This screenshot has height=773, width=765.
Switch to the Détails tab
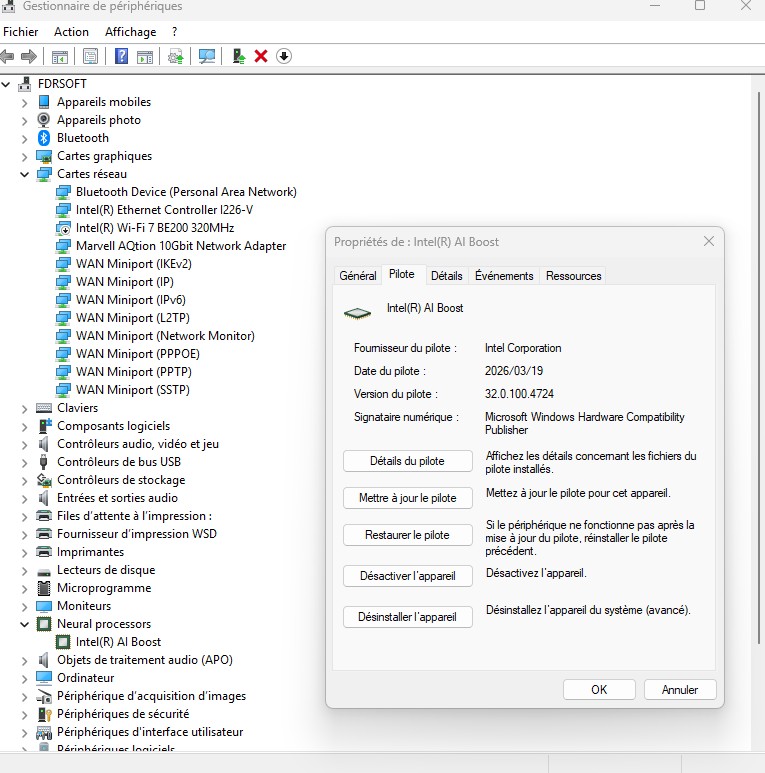[x=446, y=276]
